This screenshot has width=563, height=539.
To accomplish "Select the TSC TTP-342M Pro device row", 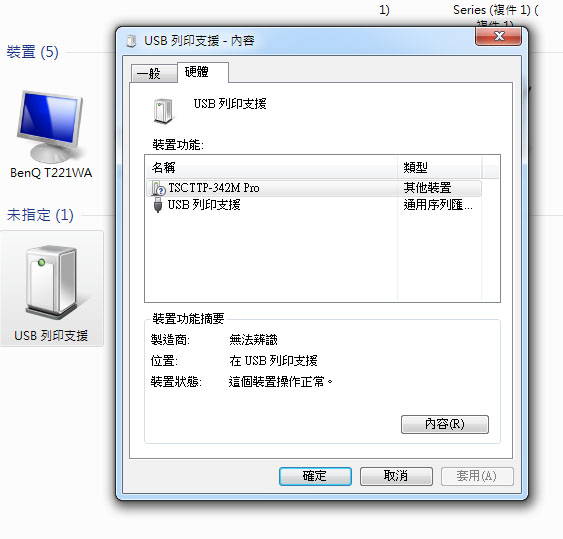I will pyautogui.click(x=313, y=188).
